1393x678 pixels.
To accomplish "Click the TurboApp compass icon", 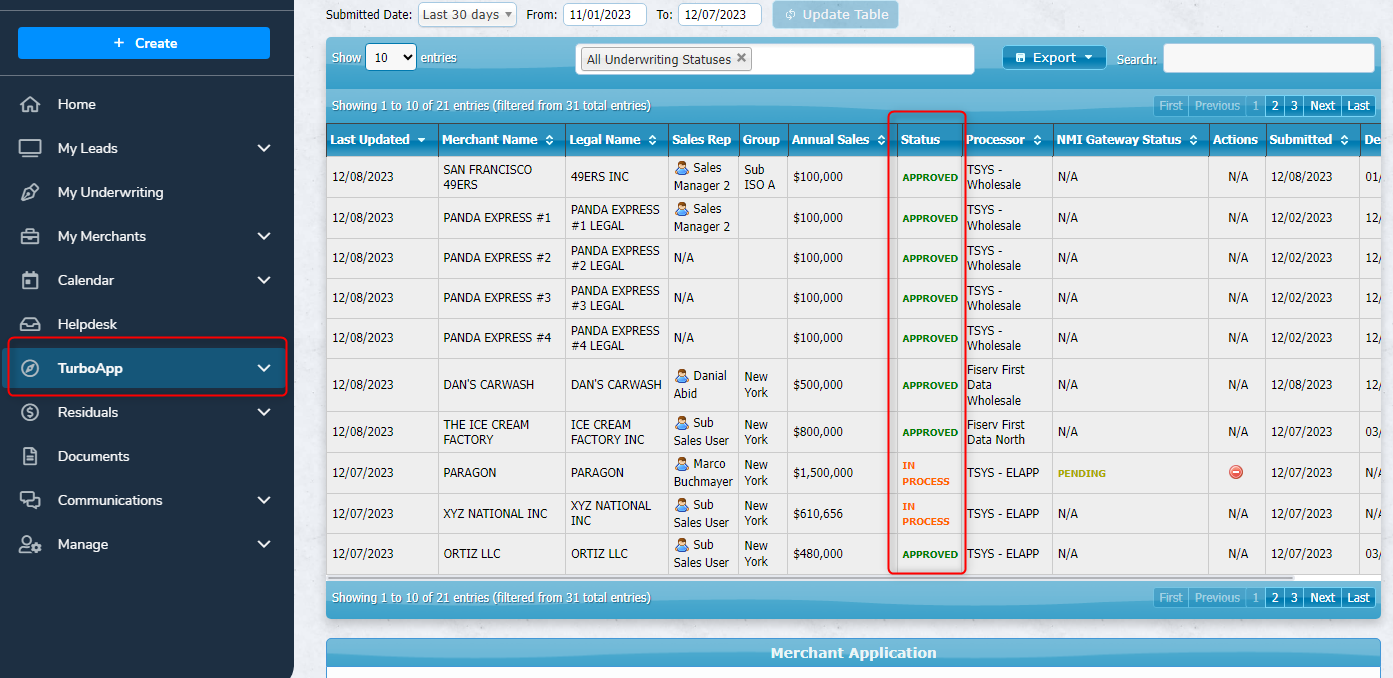I will (x=30, y=368).
